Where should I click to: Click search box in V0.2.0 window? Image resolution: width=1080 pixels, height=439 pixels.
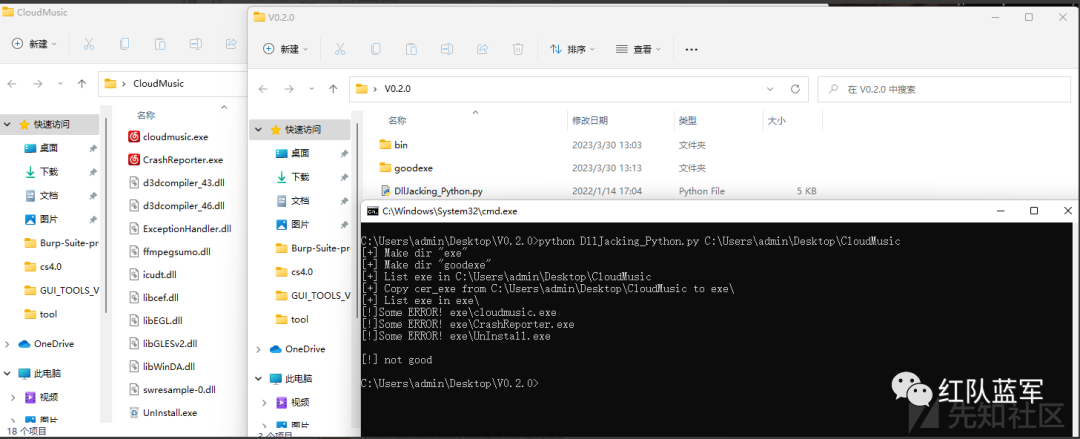(x=944, y=89)
